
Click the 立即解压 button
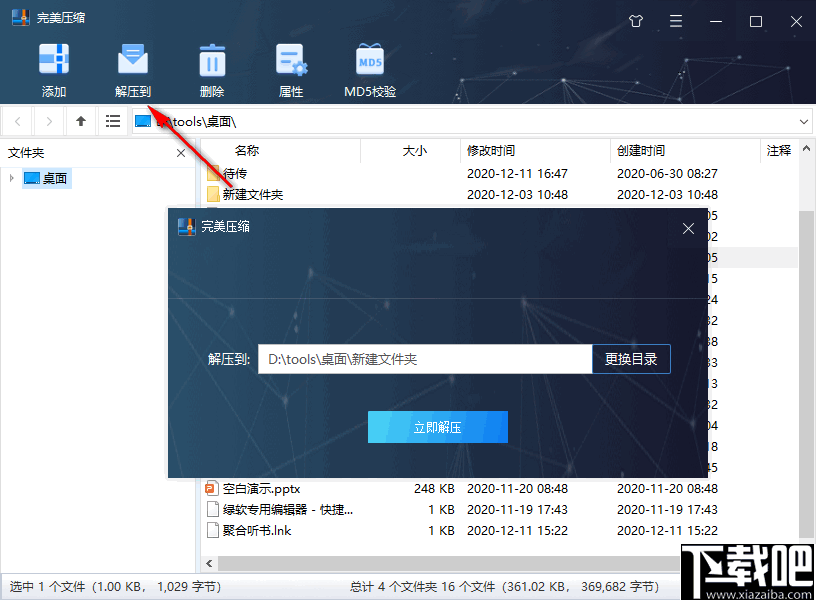pyautogui.click(x=438, y=427)
